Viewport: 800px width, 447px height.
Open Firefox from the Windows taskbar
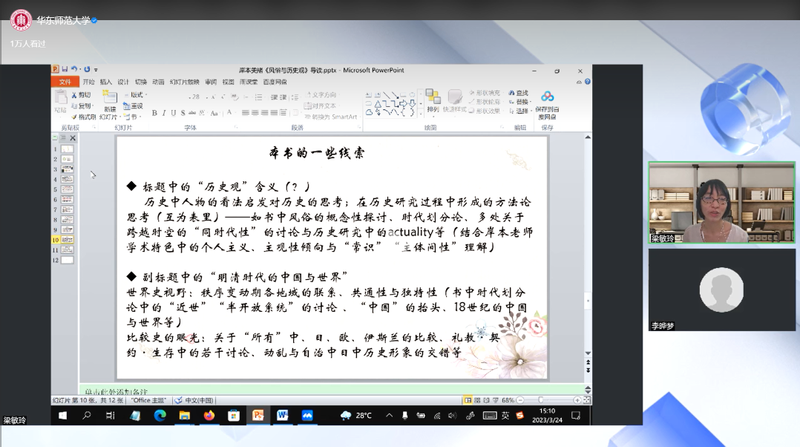click(x=209, y=414)
